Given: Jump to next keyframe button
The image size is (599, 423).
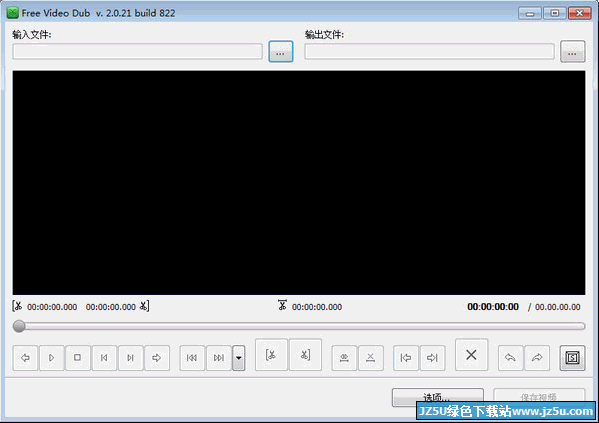Looking at the screenshot, I should click(219, 358).
